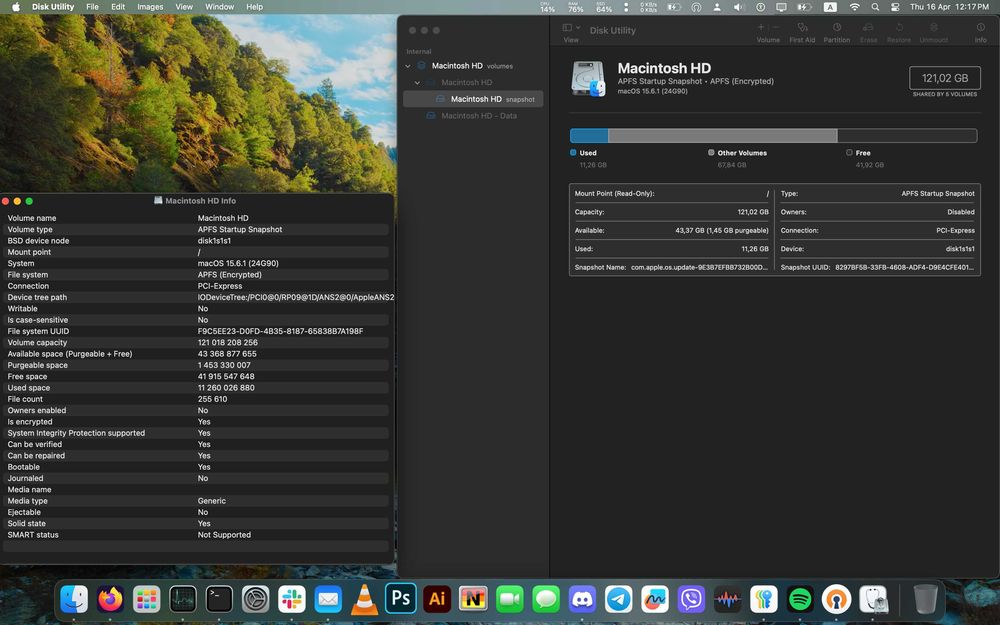The height and width of the screenshot is (625, 1000).
Task: Open the Disk Utility app menu
Action: [53, 6]
